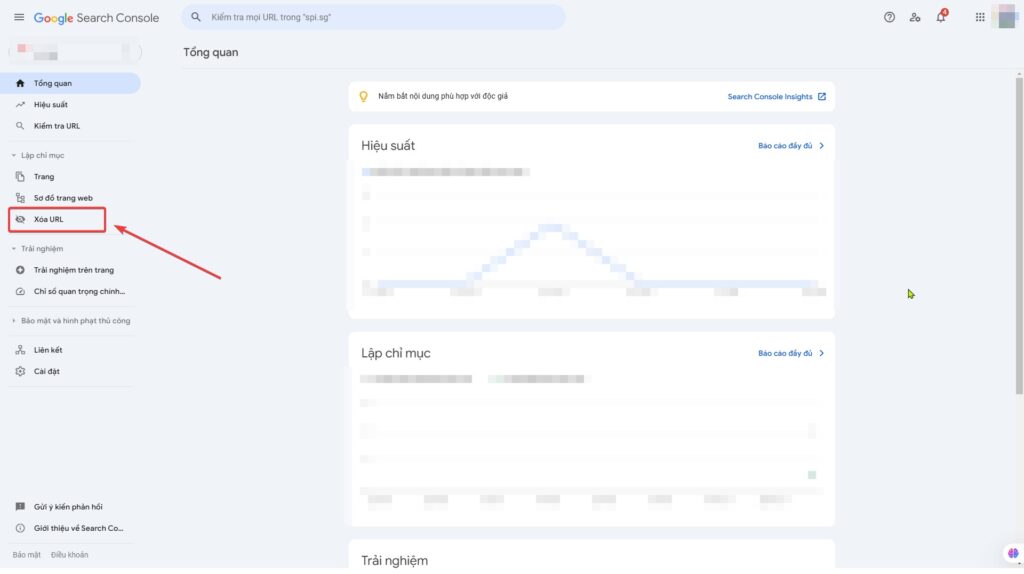Open the help question-mark icon
The image size is (1024, 574).
(x=889, y=18)
